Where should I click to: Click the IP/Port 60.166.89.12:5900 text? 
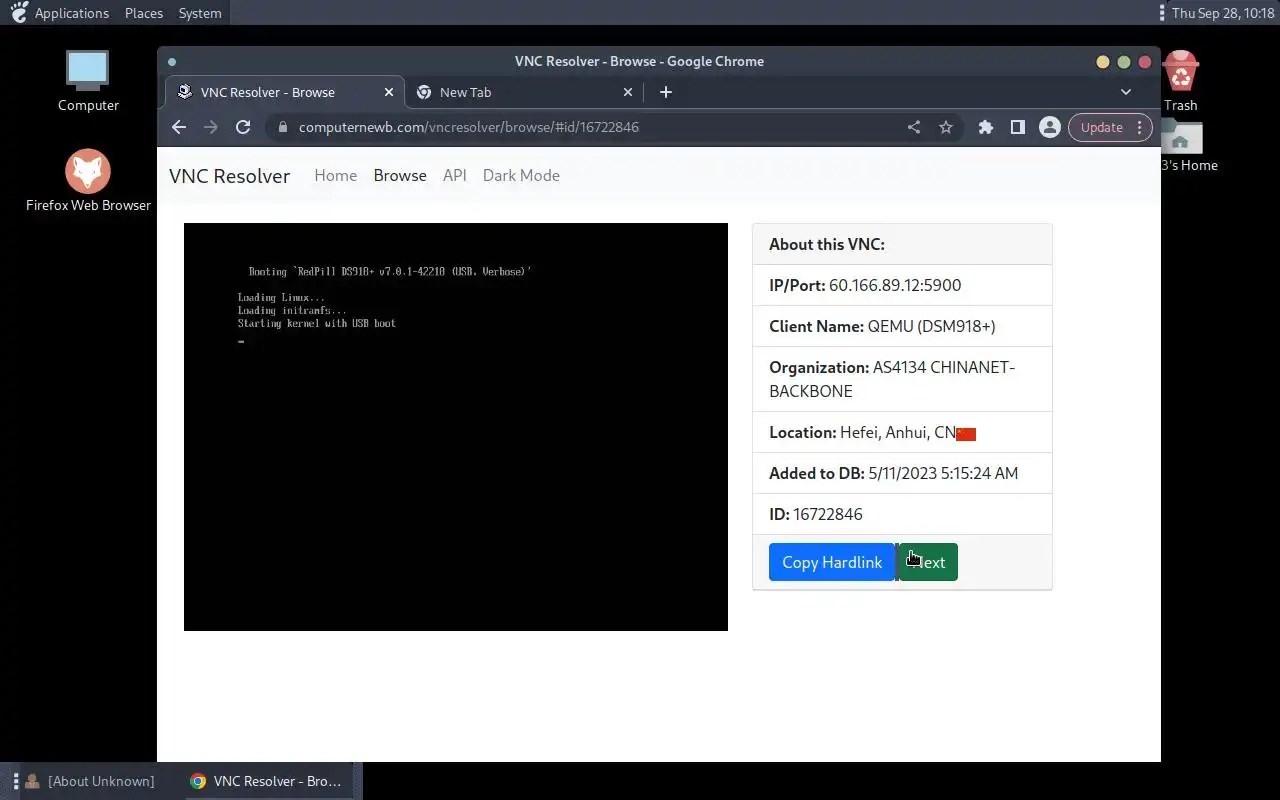(865, 285)
